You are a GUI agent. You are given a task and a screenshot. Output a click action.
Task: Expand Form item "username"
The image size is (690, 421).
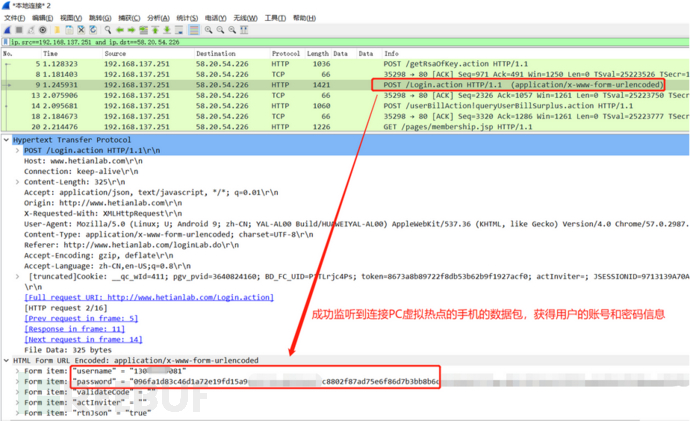tap(17, 371)
